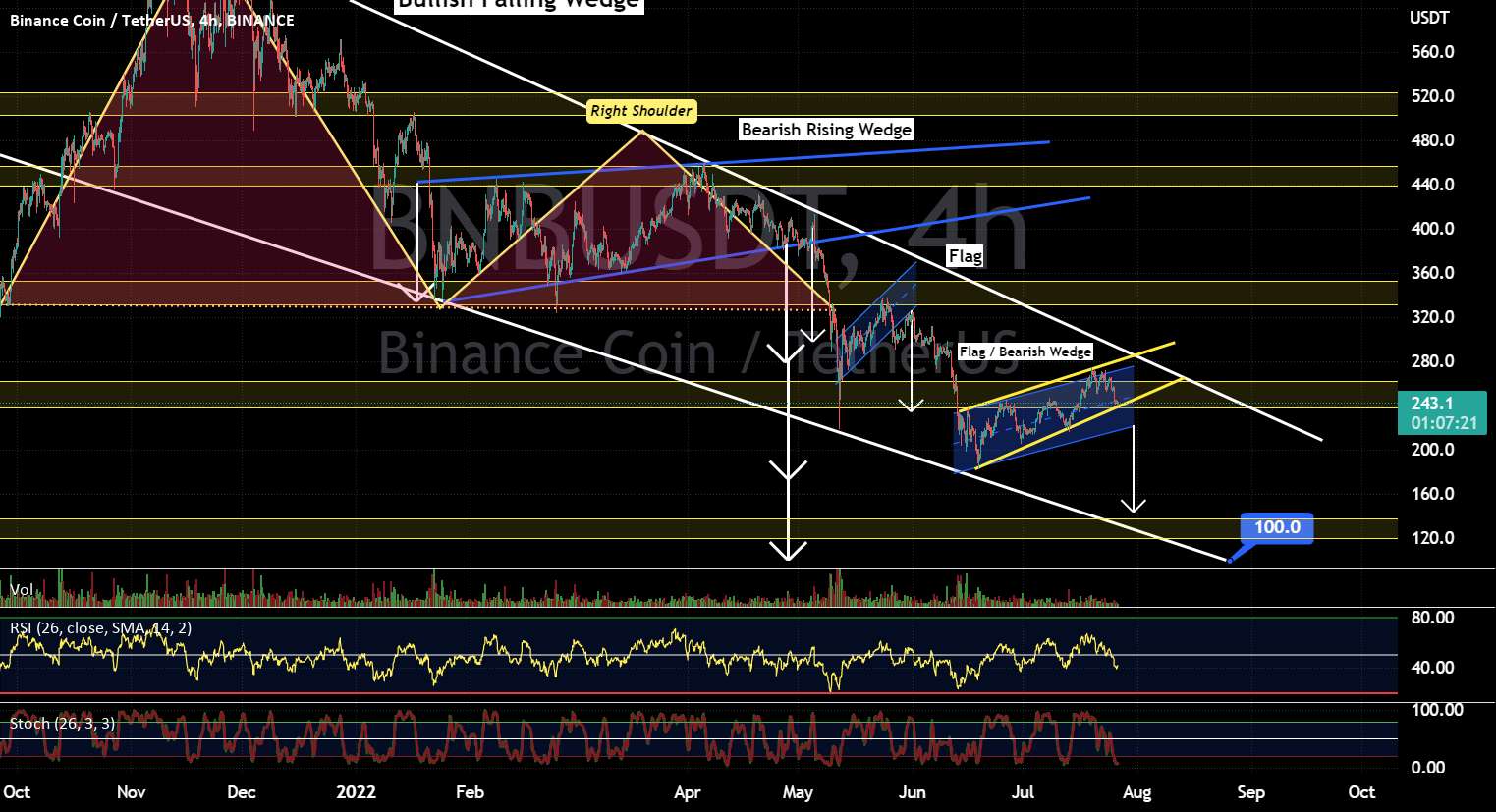The image size is (1496, 812).
Task: Click the Aug time axis label
Action: pos(1137,792)
